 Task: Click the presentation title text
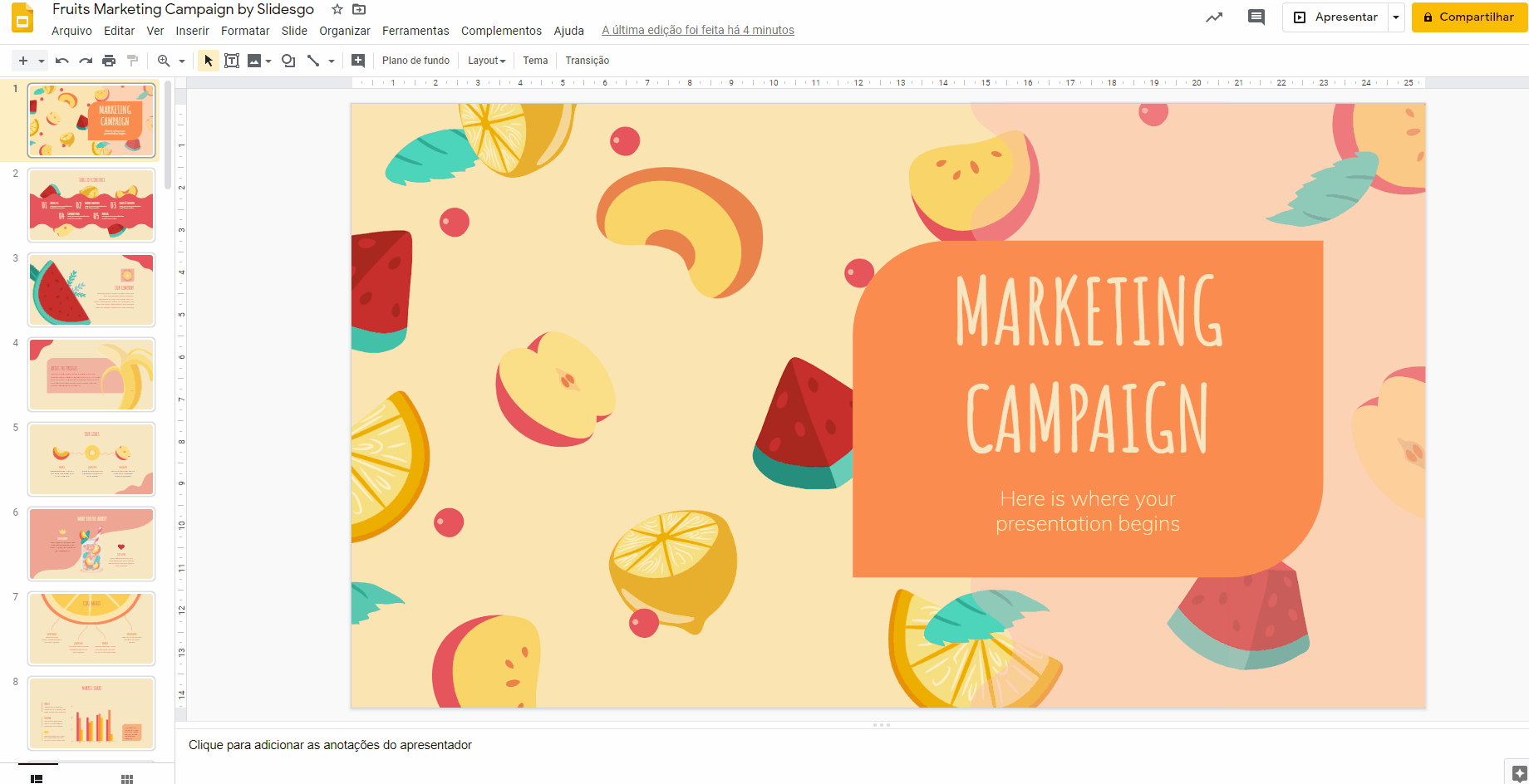click(183, 9)
